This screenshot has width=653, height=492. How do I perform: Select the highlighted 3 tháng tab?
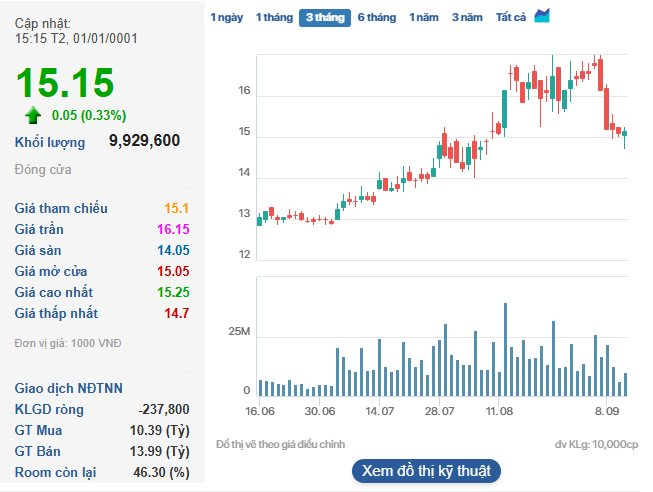pyautogui.click(x=325, y=18)
